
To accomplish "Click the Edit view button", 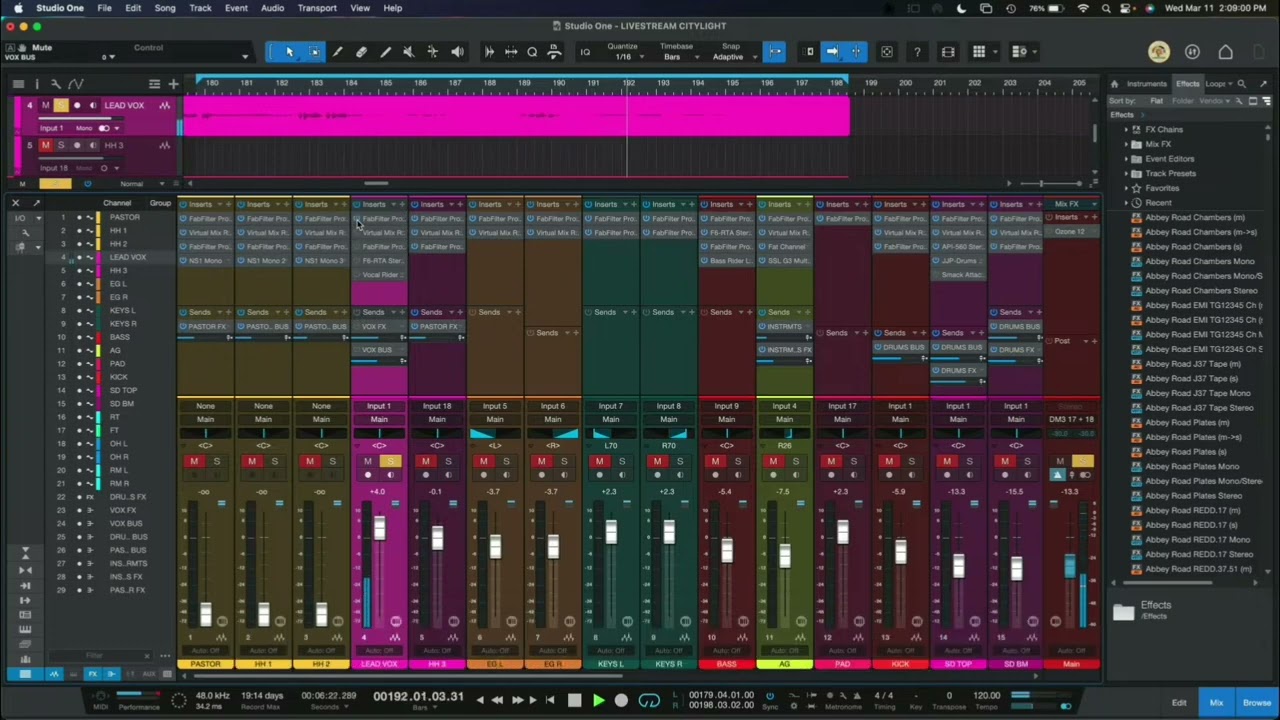I will pyautogui.click(x=1179, y=703).
